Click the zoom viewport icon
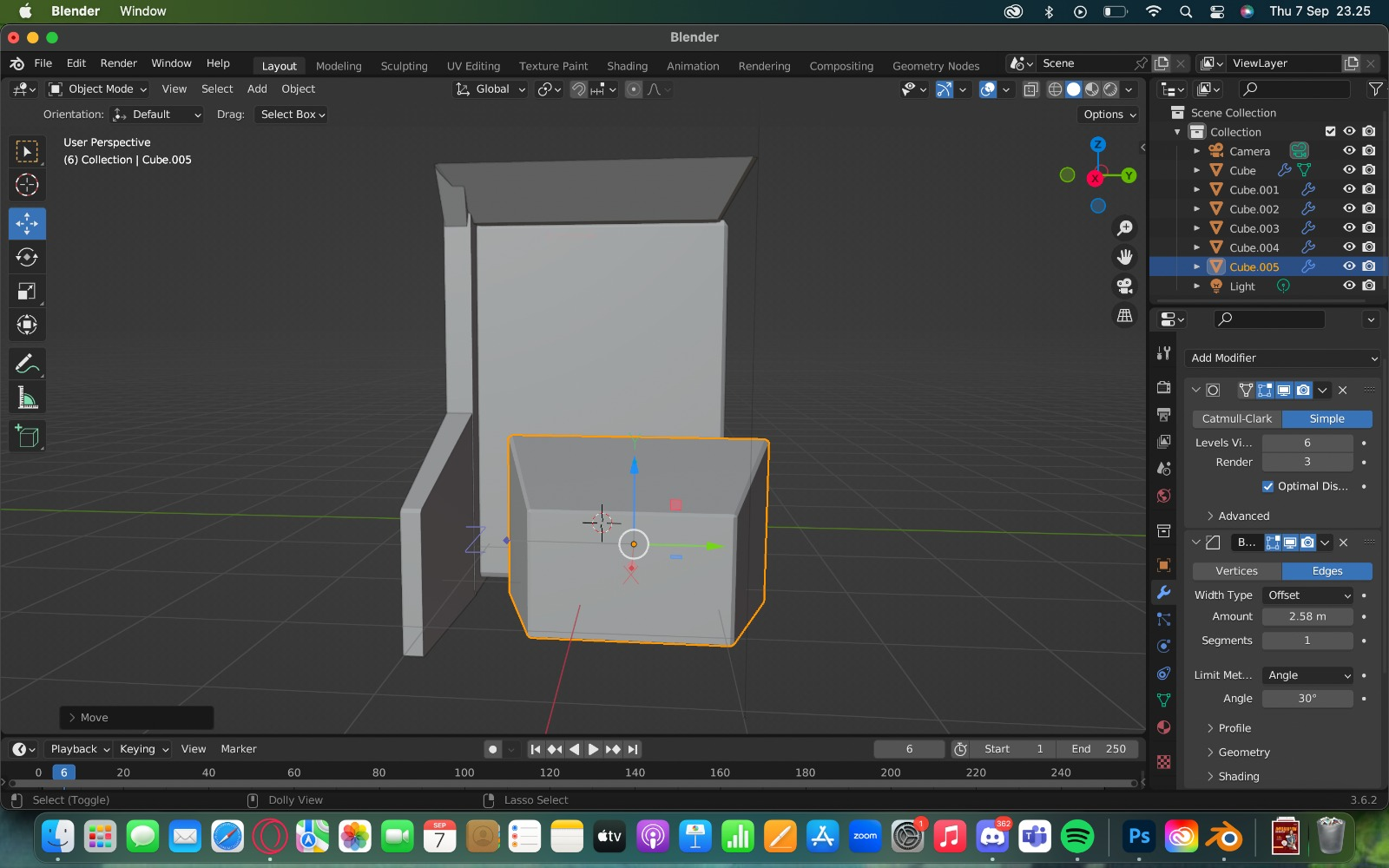Viewport: 1389px width, 868px height. 1125,228
